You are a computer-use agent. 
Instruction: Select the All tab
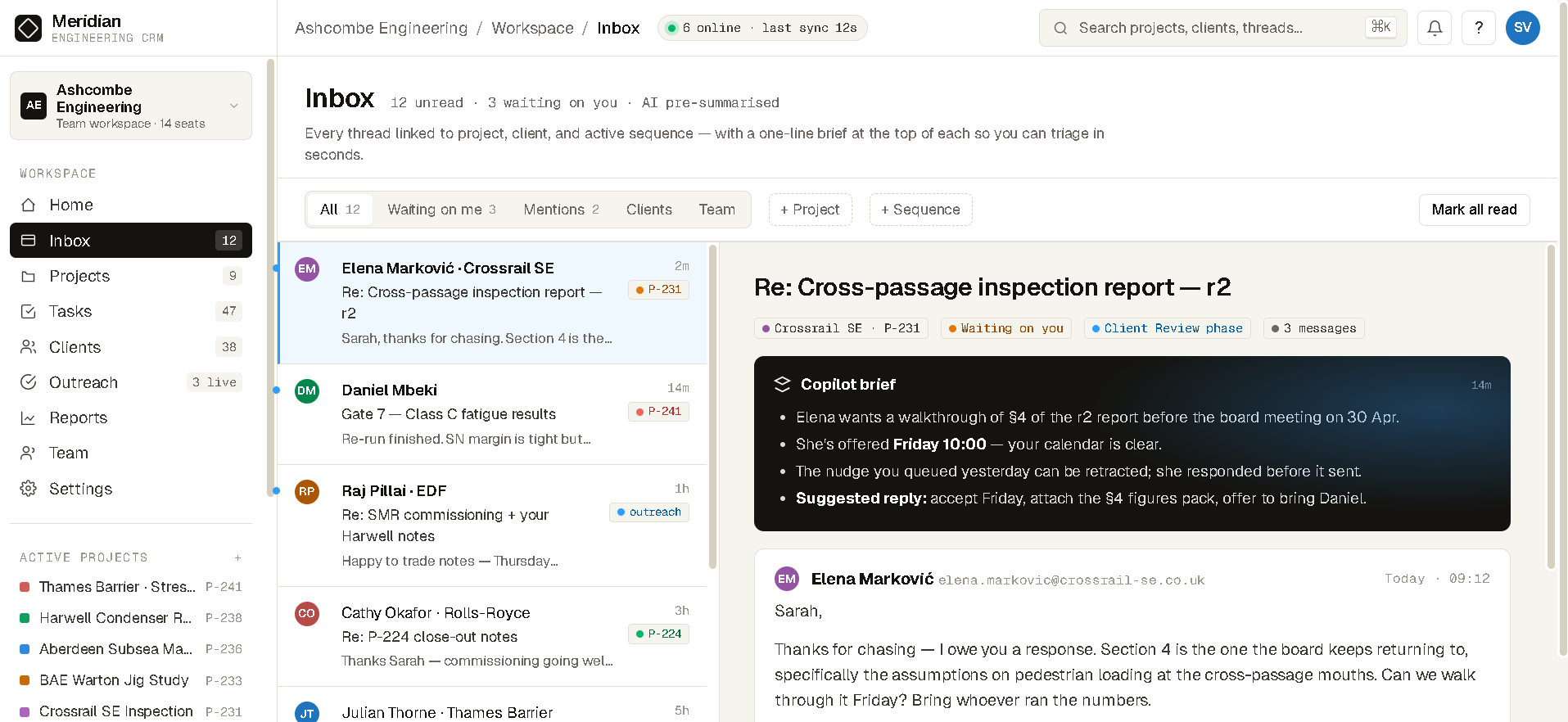[340, 210]
